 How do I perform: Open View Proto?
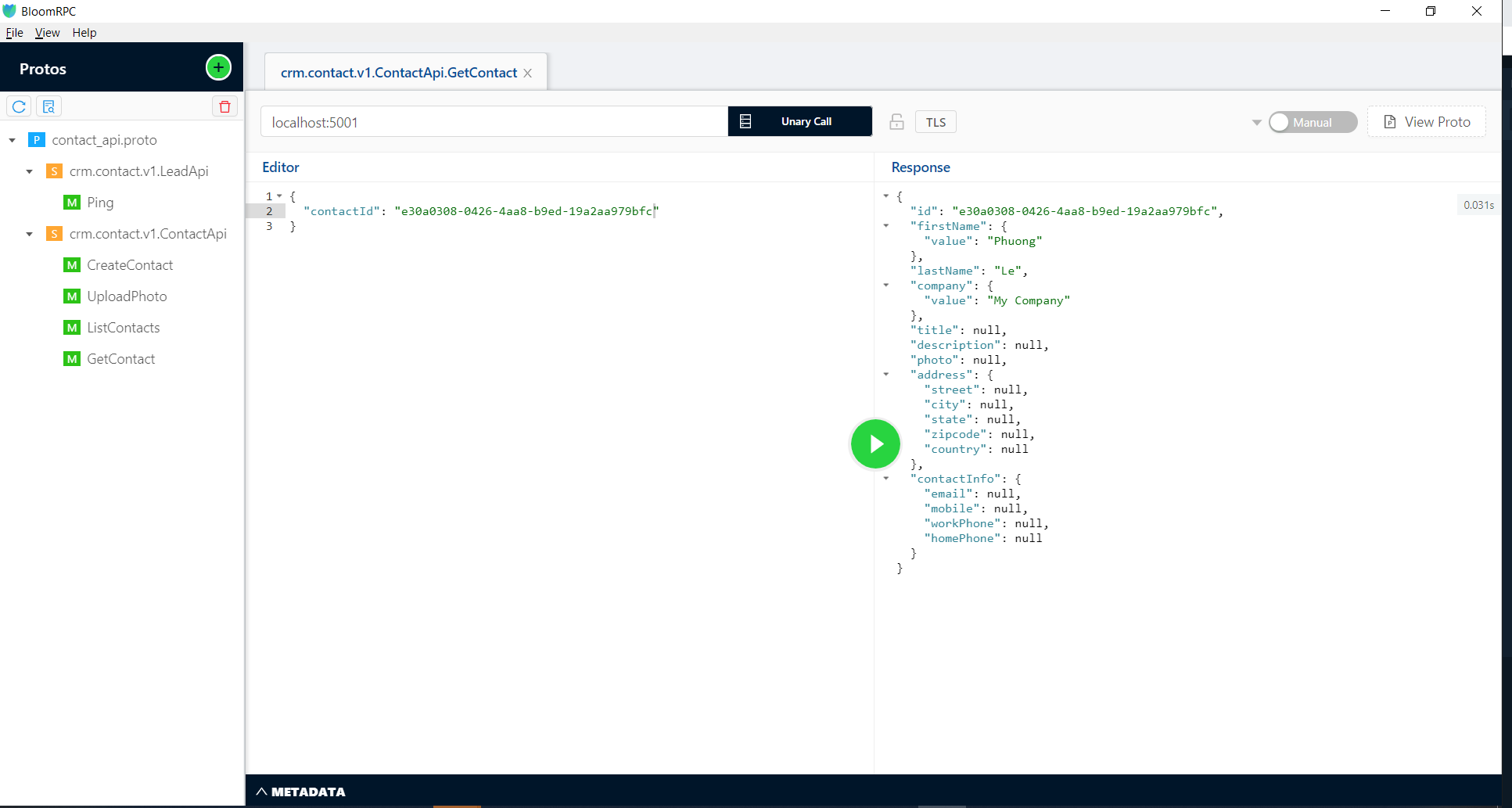[1427, 122]
